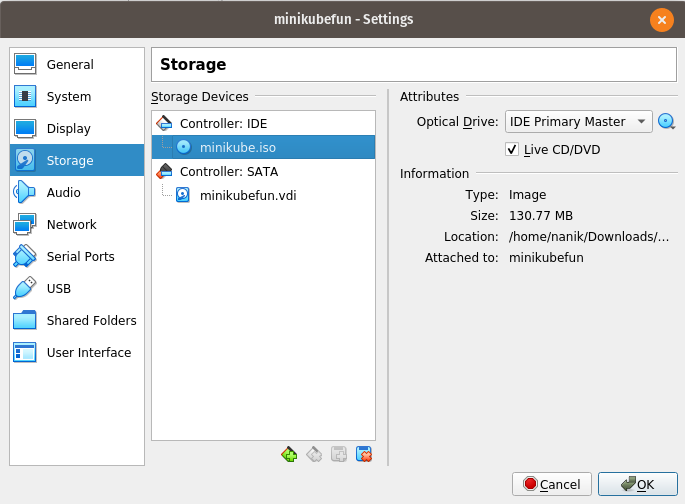Click the add attachment icon
Screen dimensions: 685x504
point(339,454)
